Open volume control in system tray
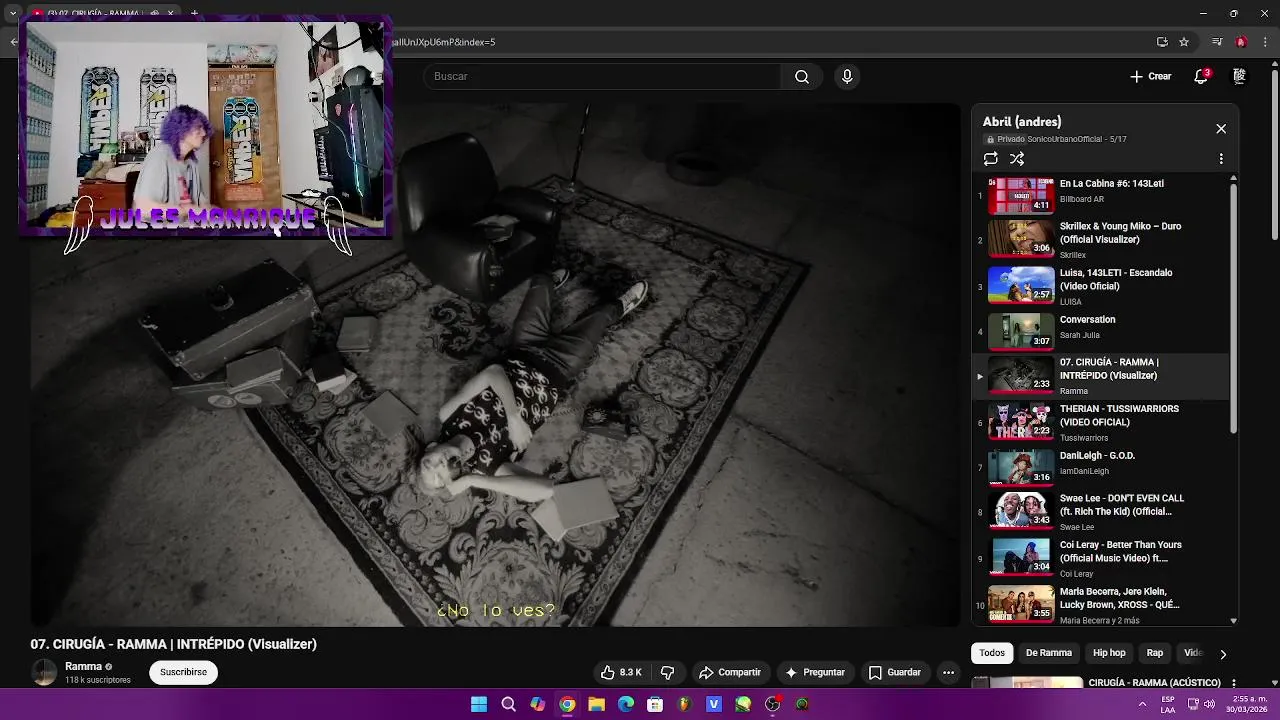The height and width of the screenshot is (720, 1280). click(x=1209, y=704)
